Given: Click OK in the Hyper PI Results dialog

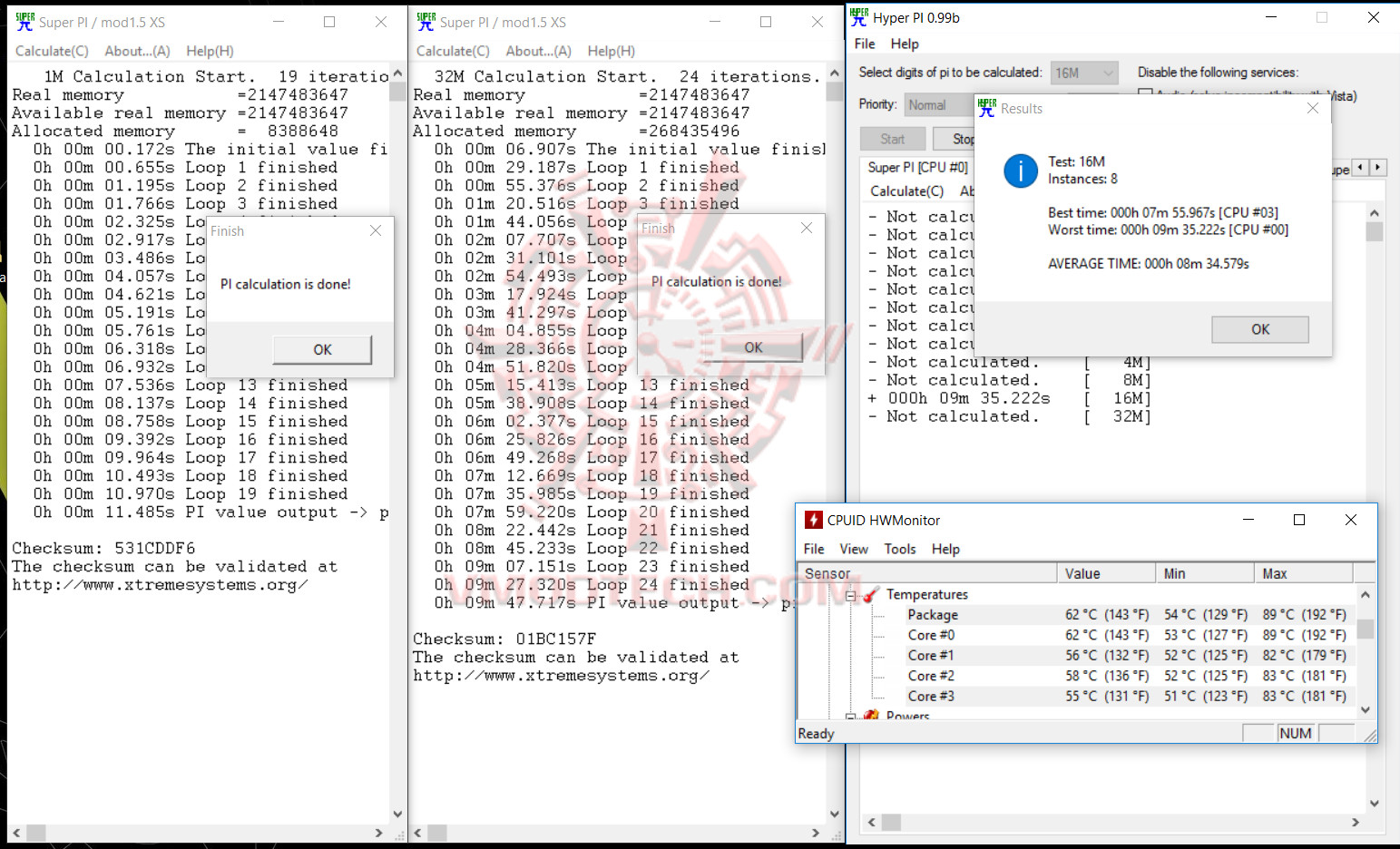Looking at the screenshot, I should (x=1260, y=329).
